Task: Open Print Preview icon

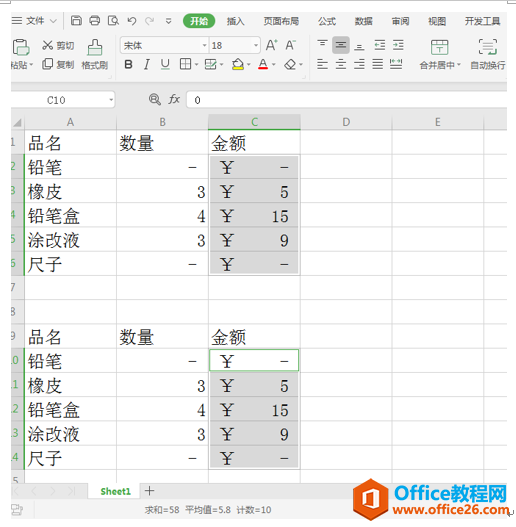Action: (113, 21)
